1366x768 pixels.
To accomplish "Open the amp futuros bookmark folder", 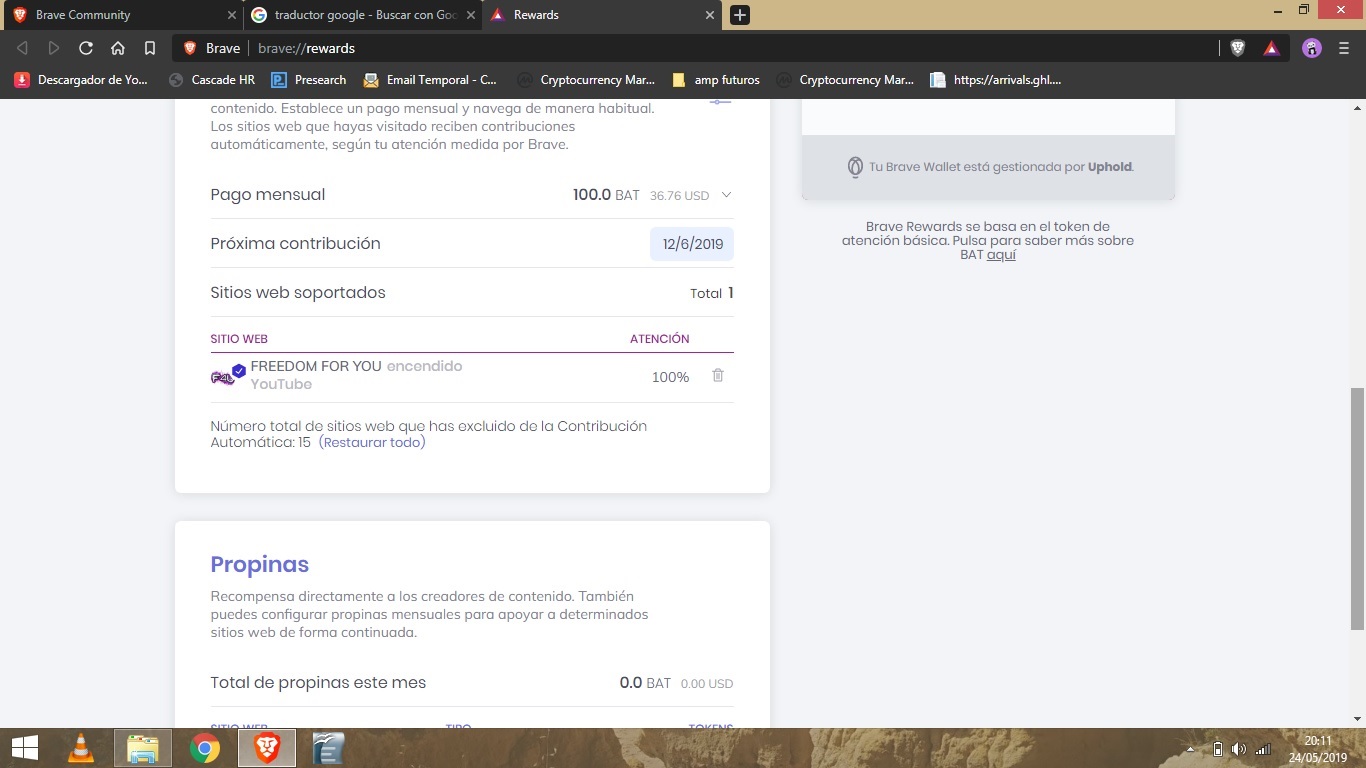I will (x=716, y=80).
